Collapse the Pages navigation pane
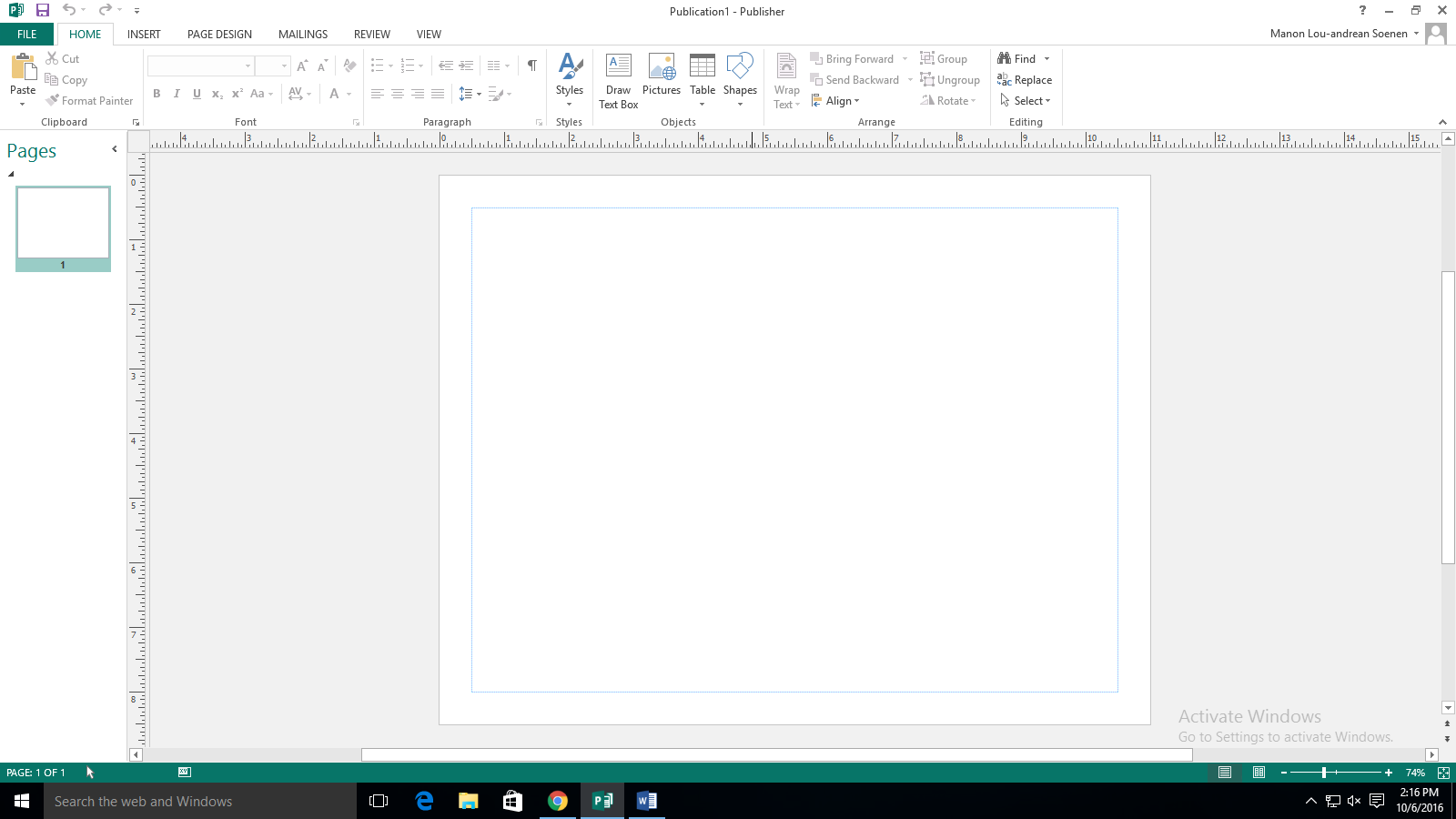The width and height of the screenshot is (1456, 819). [x=114, y=149]
